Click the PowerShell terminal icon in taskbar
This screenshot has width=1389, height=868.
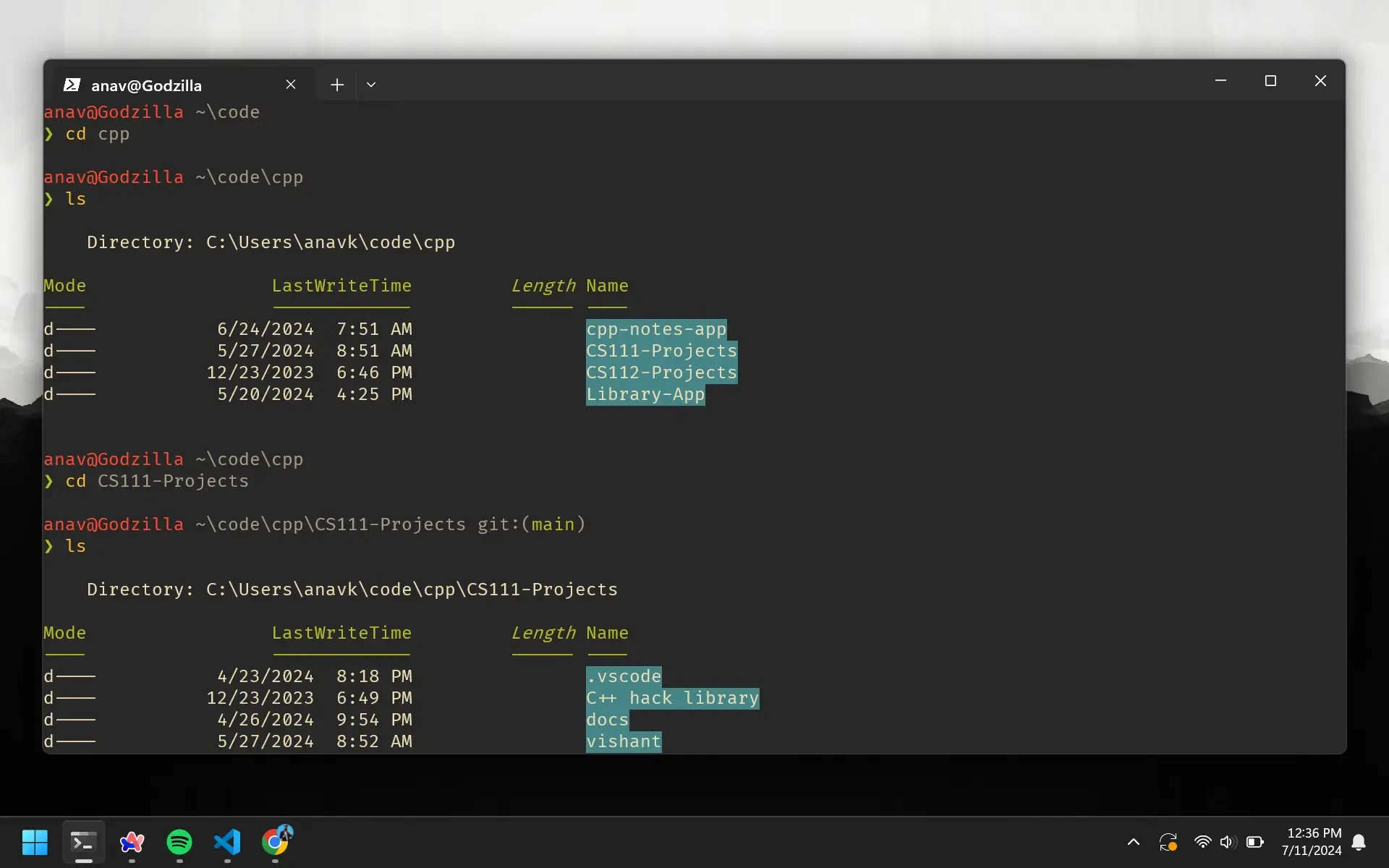83,843
